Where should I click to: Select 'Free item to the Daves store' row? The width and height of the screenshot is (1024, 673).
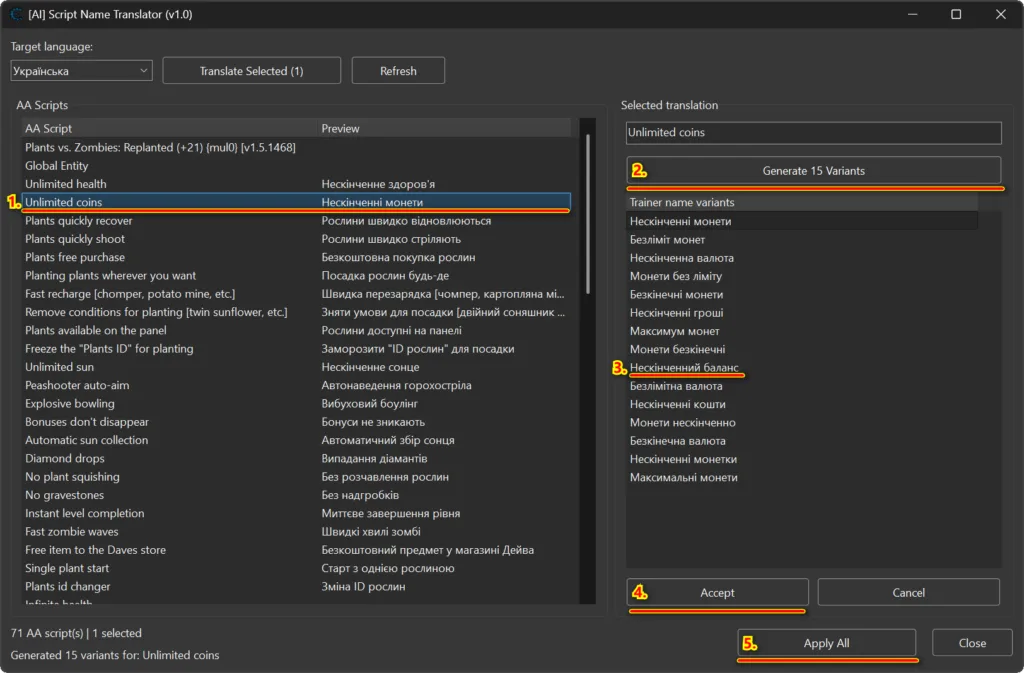click(296, 550)
